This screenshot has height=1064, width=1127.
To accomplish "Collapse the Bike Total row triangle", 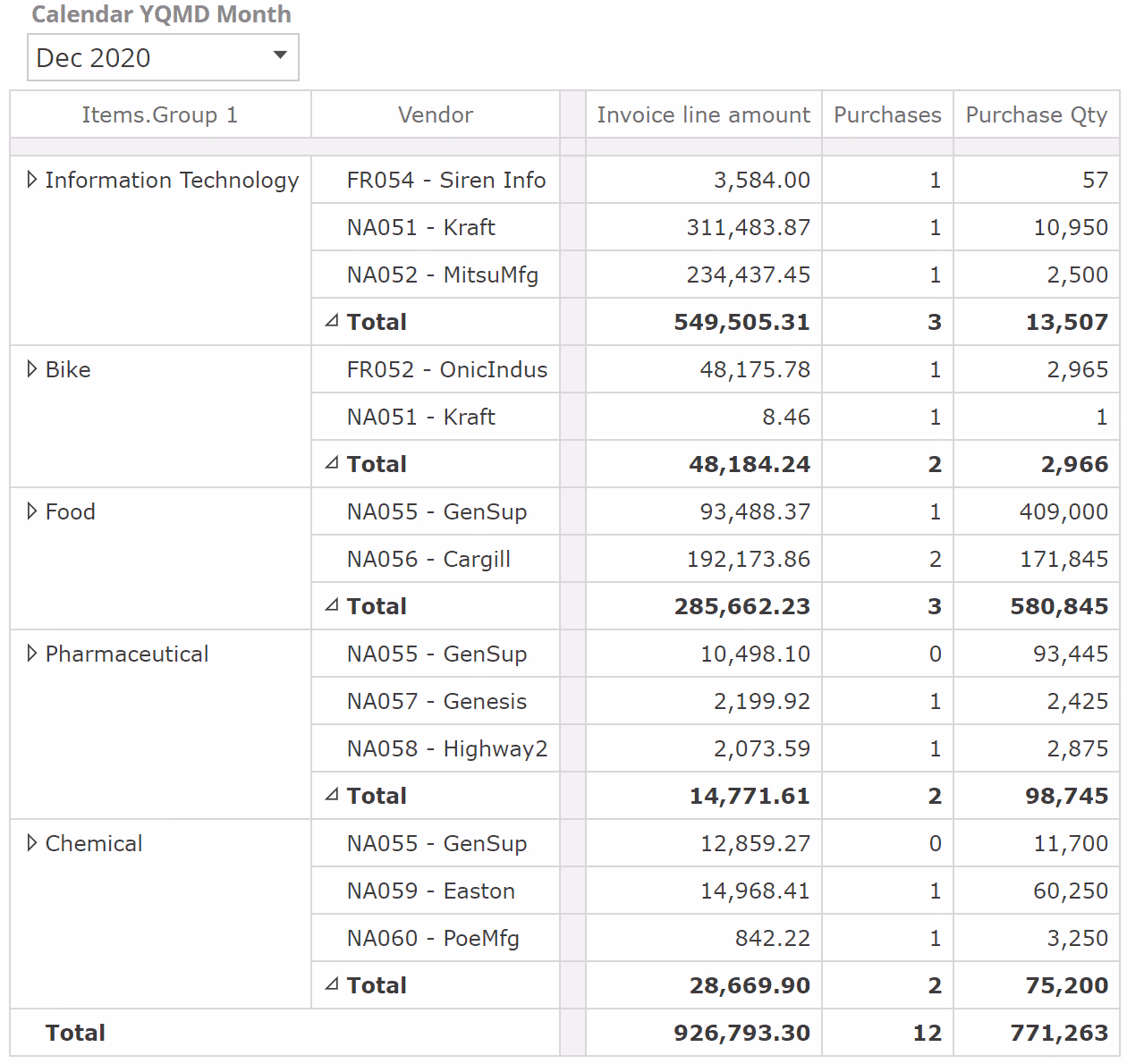I will coord(332,463).
